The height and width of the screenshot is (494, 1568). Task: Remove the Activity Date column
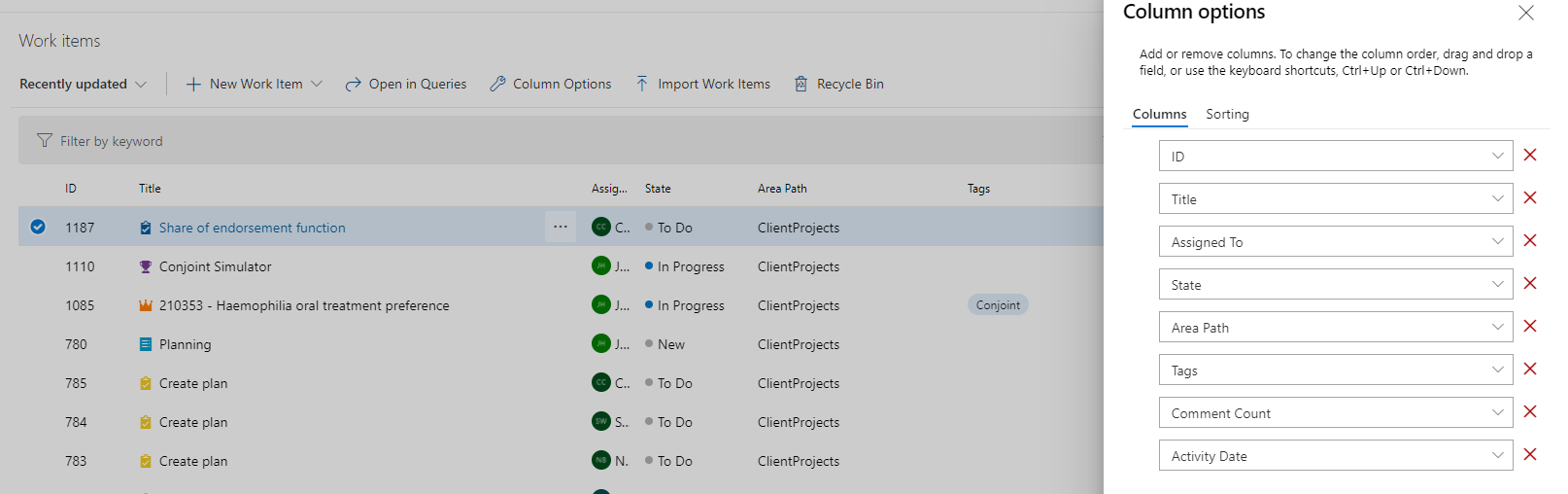(1530, 455)
